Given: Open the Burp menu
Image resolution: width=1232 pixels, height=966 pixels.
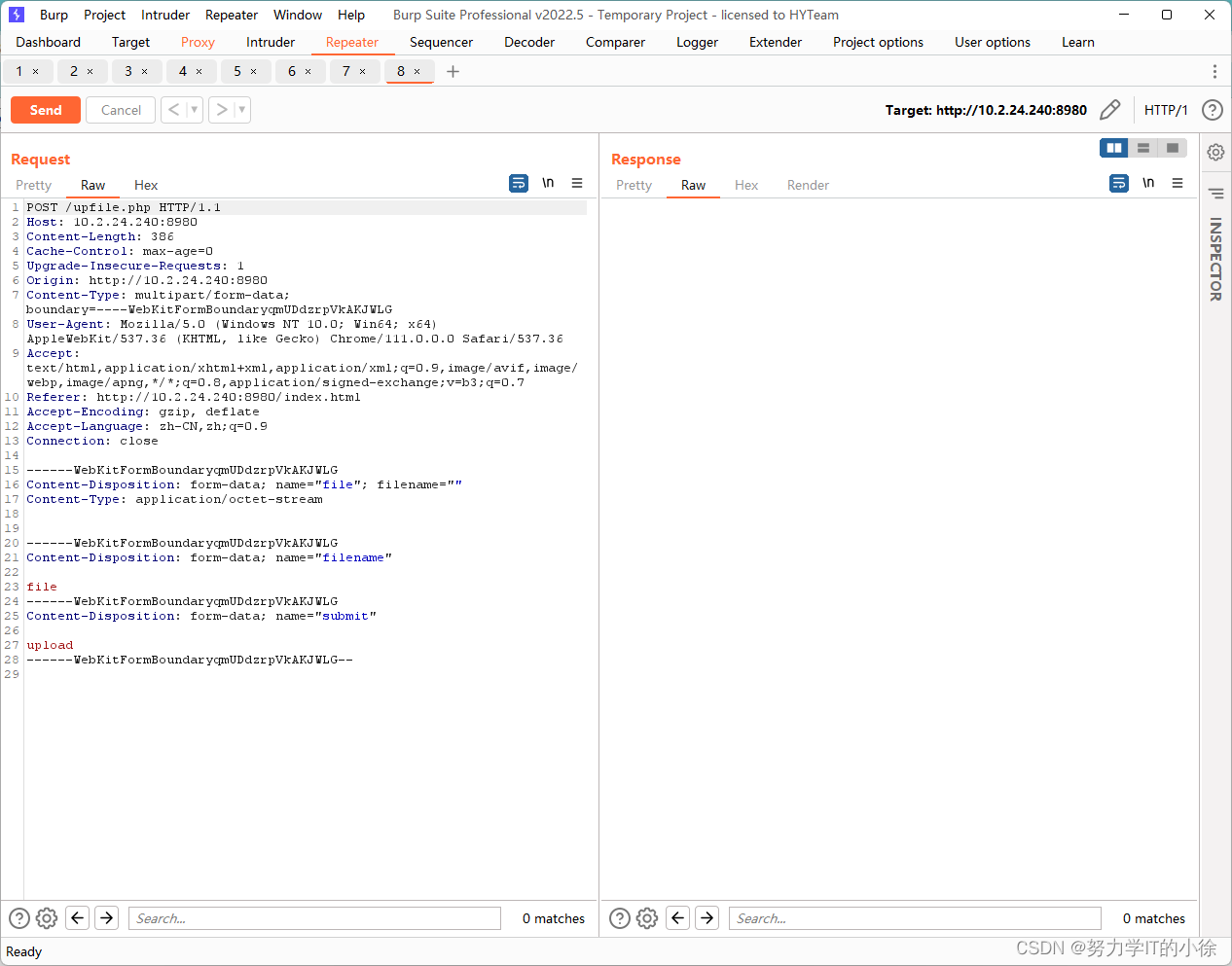Looking at the screenshot, I should click(54, 15).
